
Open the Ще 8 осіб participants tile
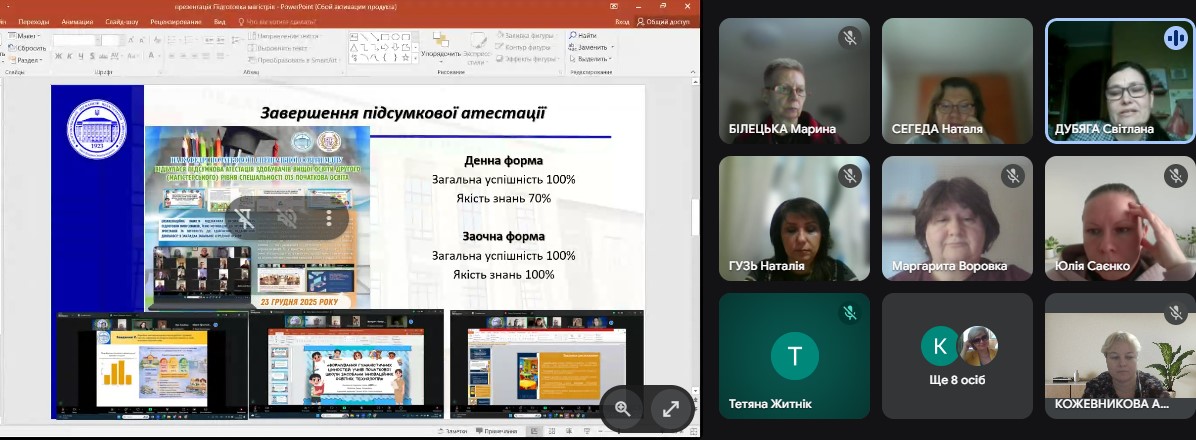point(957,356)
